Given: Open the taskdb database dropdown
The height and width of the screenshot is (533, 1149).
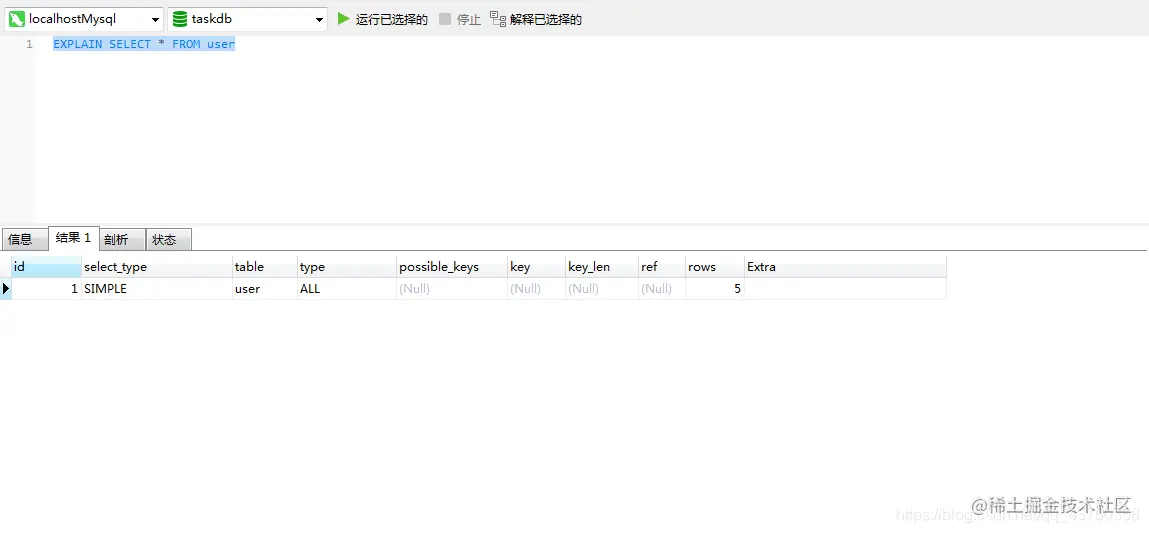Looking at the screenshot, I should click(x=247, y=20).
